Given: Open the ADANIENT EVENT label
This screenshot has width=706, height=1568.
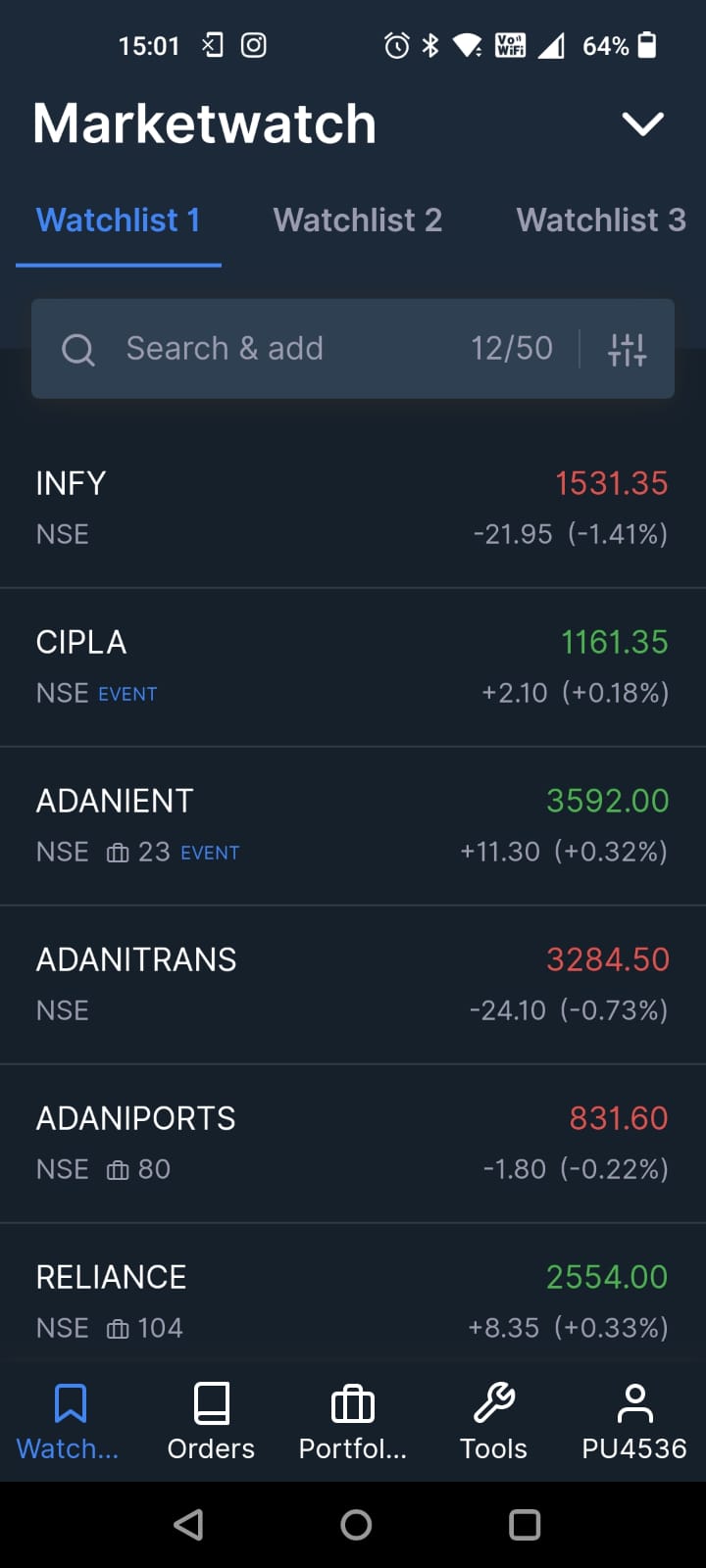Looking at the screenshot, I should click(x=210, y=853).
